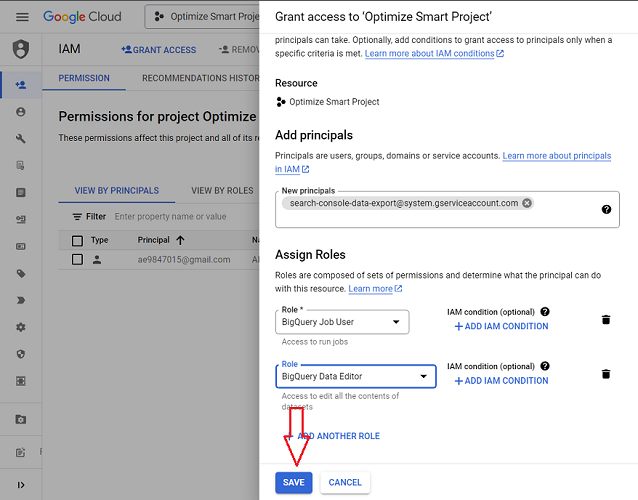Viewport: 638px width, 500px height.
Task: Click the IAM shield icon in sidebar
Action: click(21, 49)
